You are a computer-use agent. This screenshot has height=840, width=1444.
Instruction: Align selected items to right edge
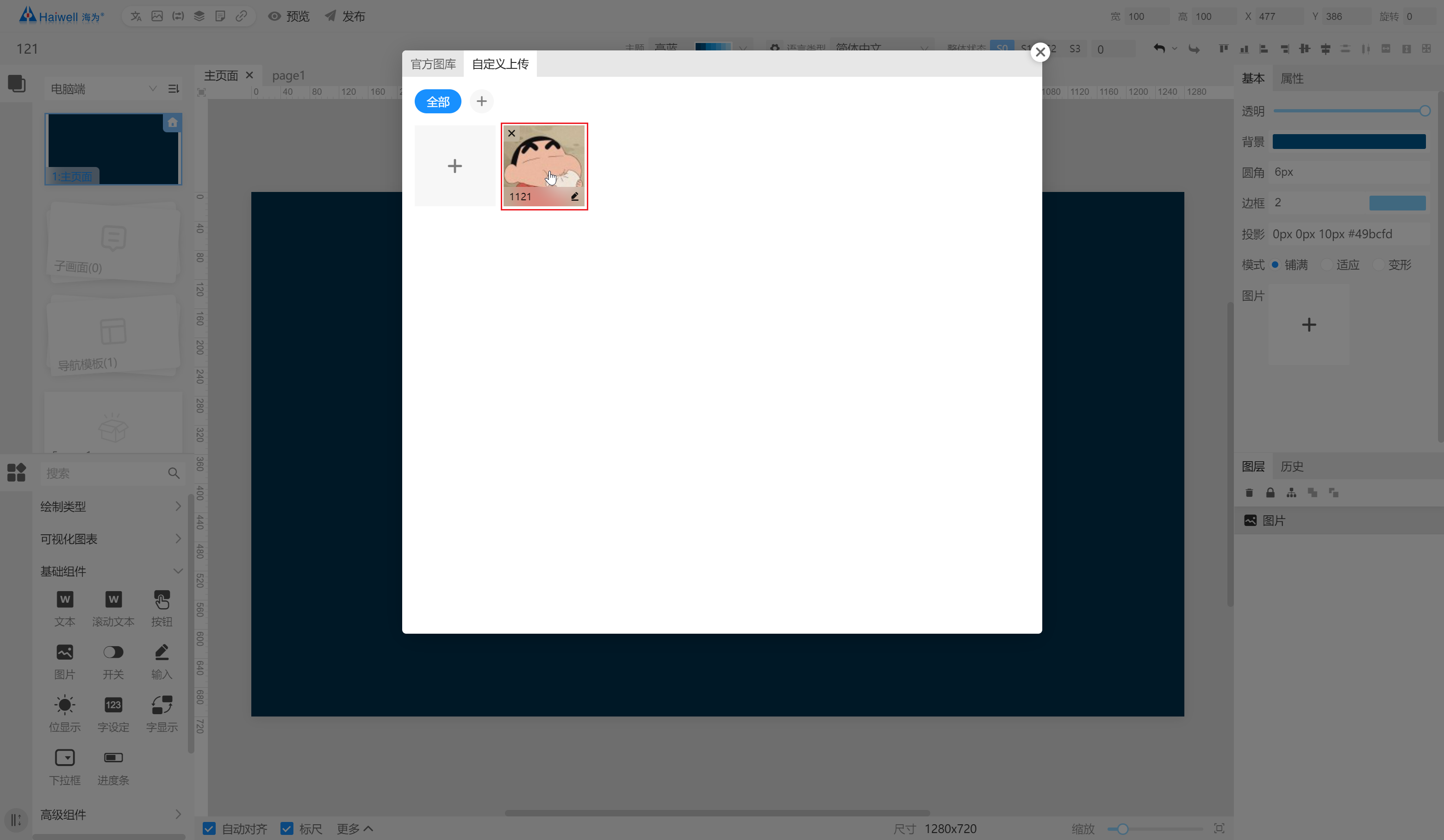click(1285, 49)
